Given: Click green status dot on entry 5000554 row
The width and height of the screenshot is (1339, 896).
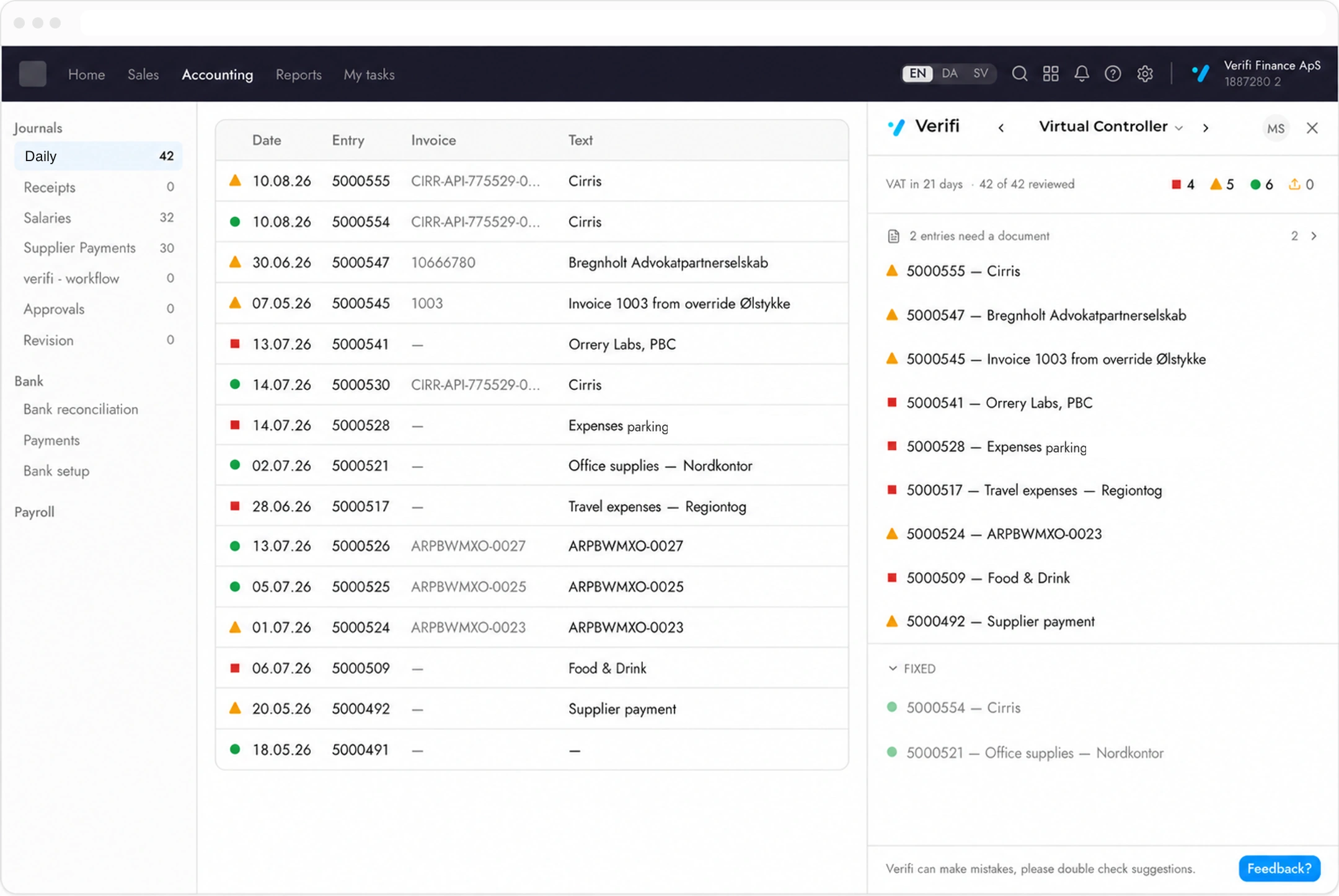Looking at the screenshot, I should click(235, 221).
